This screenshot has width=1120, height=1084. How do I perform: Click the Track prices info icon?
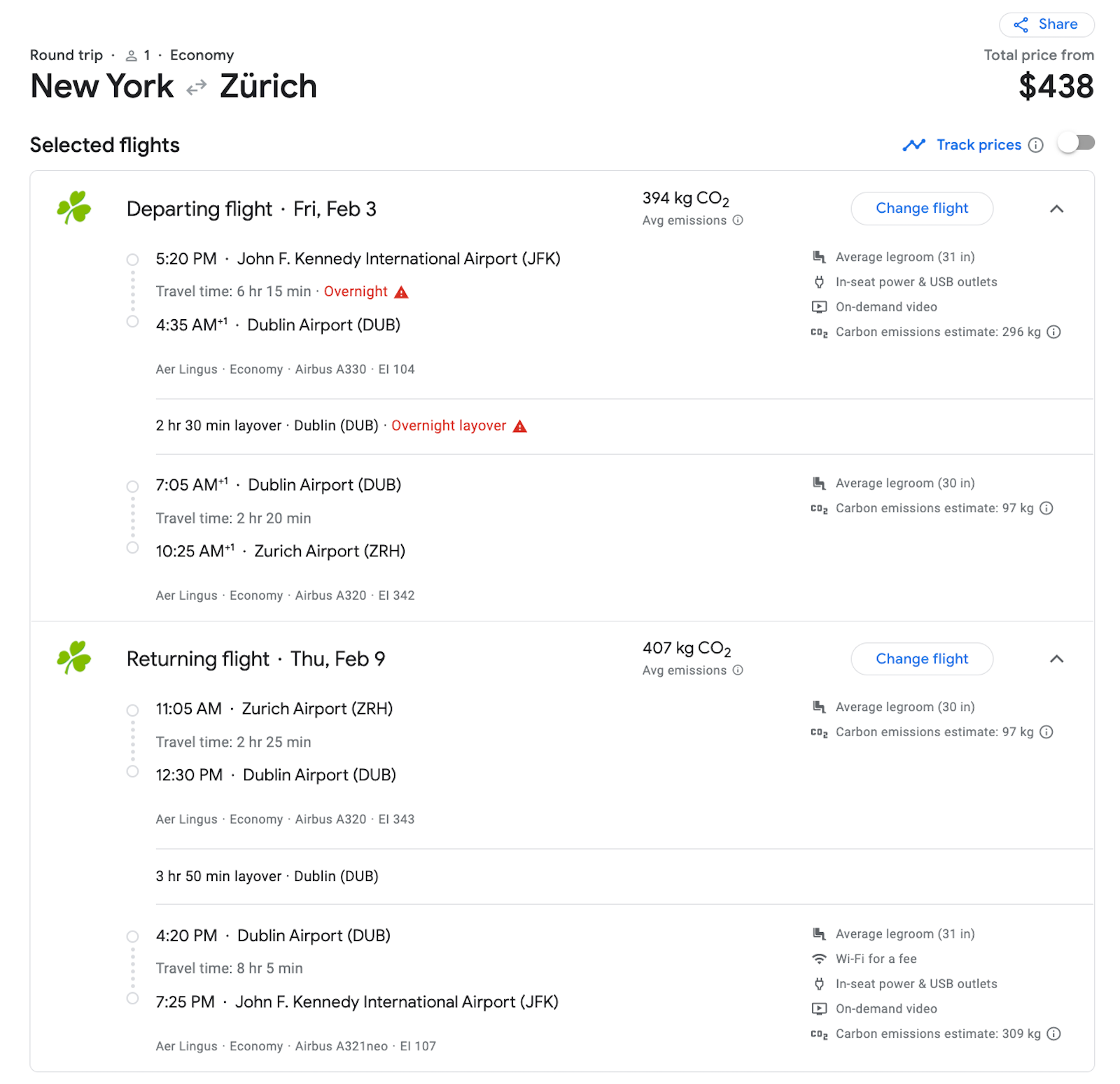(x=1036, y=145)
